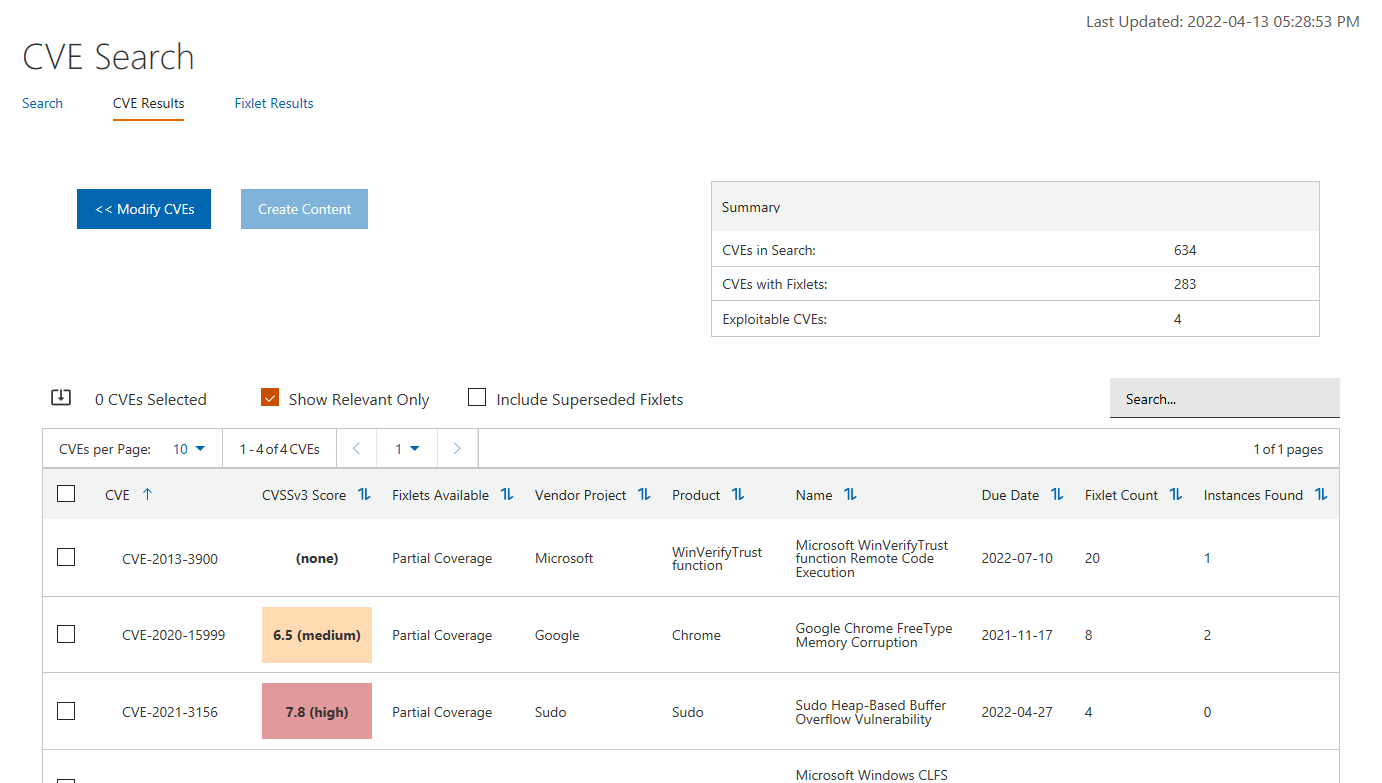Go to the Search tab
The width and height of the screenshot is (1382, 783).
42,103
